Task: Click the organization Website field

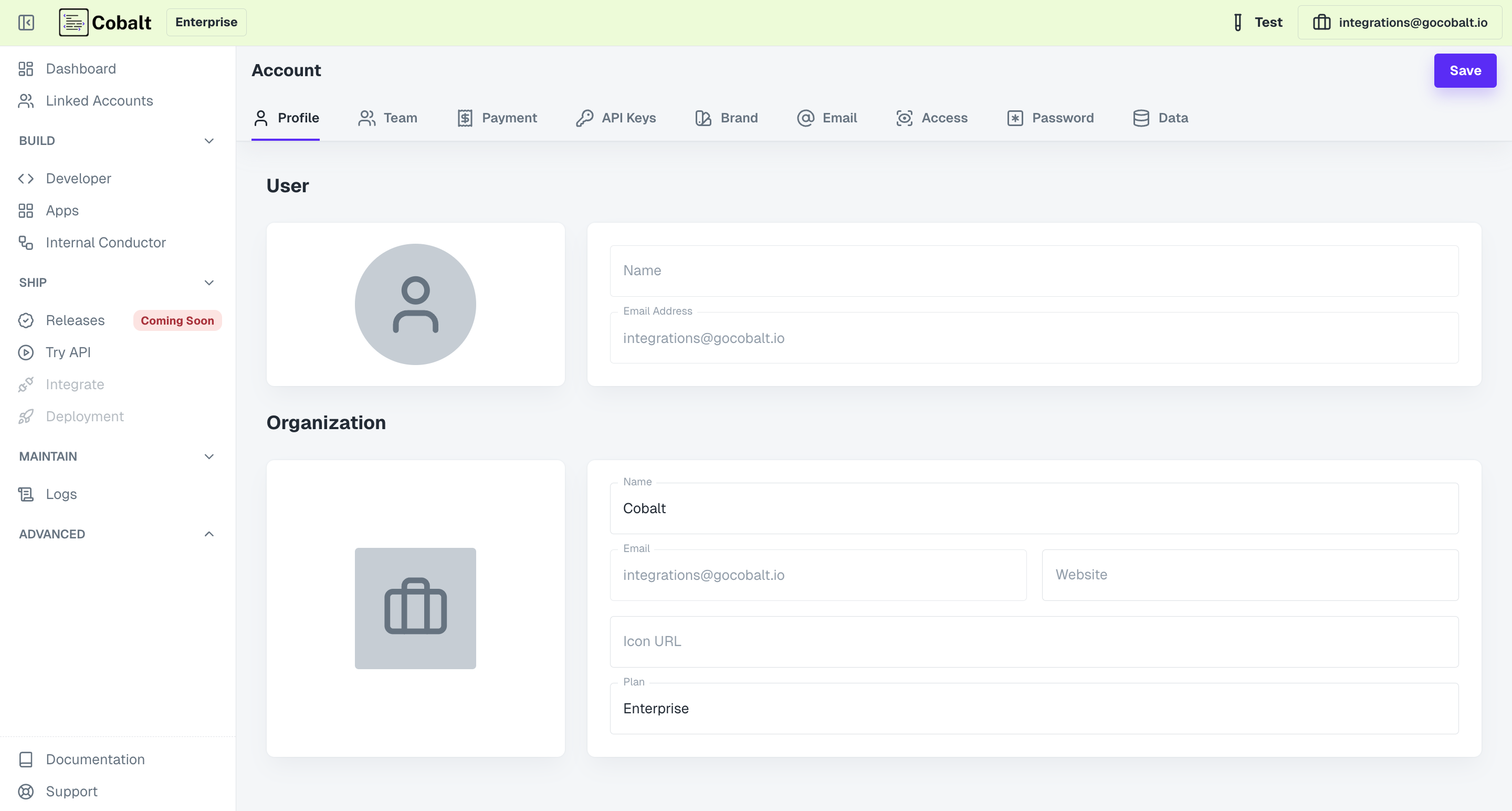Action: (1249, 574)
